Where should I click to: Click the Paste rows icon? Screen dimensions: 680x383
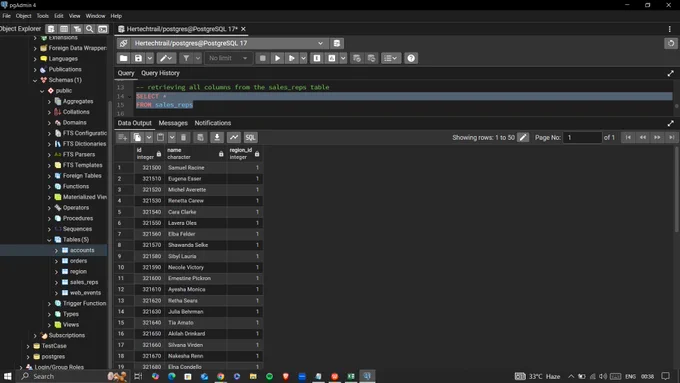click(160, 137)
